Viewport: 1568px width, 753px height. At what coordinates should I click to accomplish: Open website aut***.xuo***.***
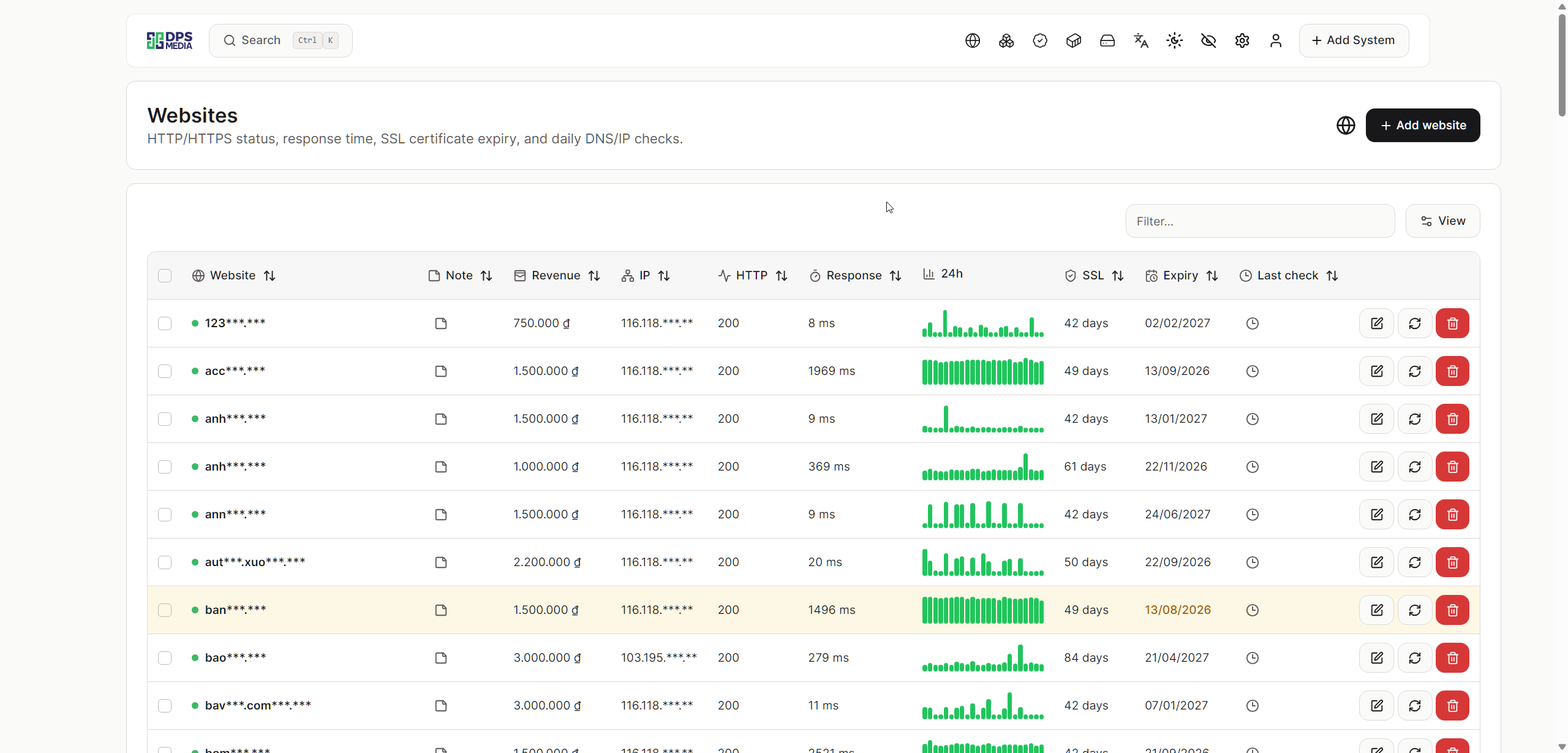[255, 562]
